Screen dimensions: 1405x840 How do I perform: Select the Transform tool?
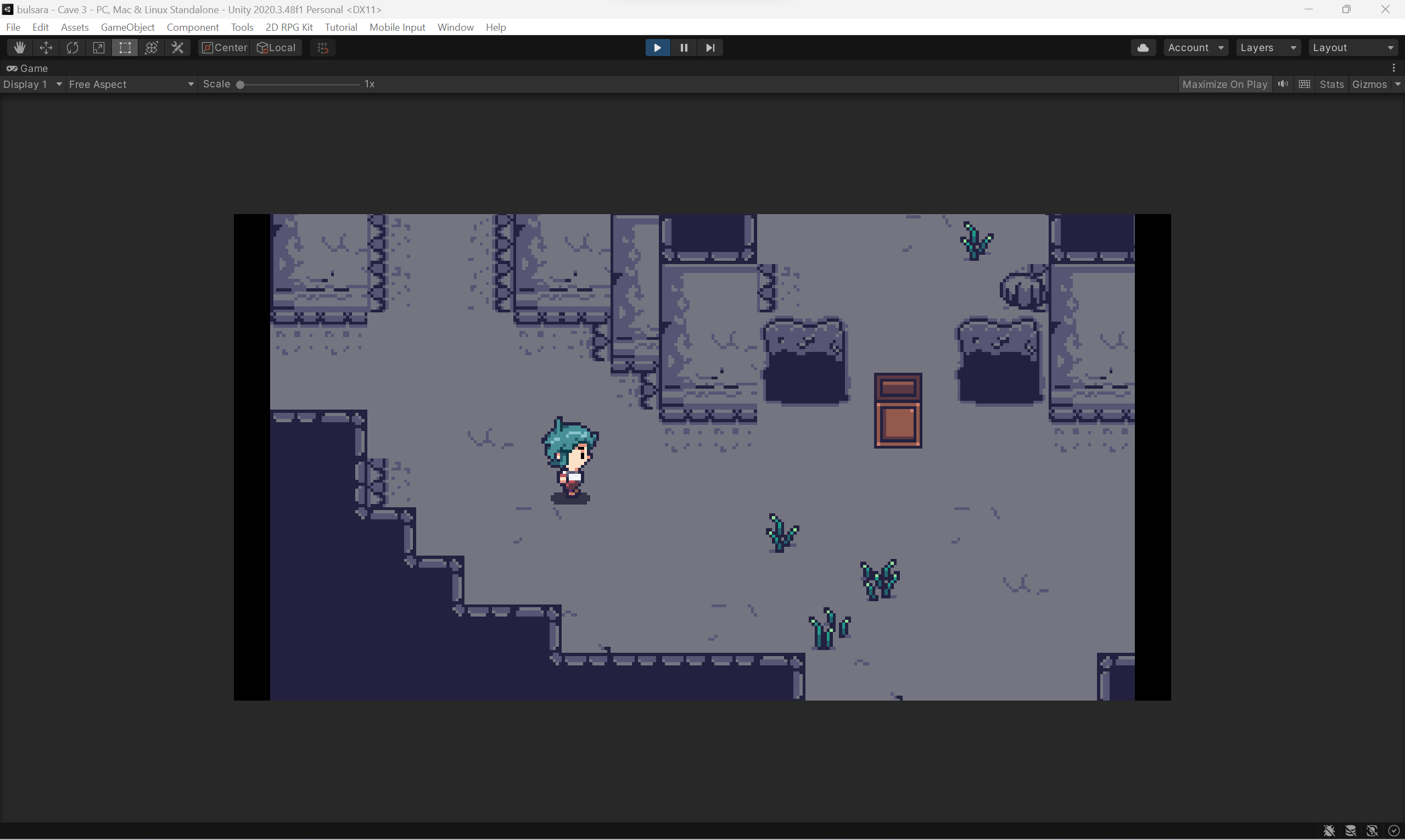(151, 48)
